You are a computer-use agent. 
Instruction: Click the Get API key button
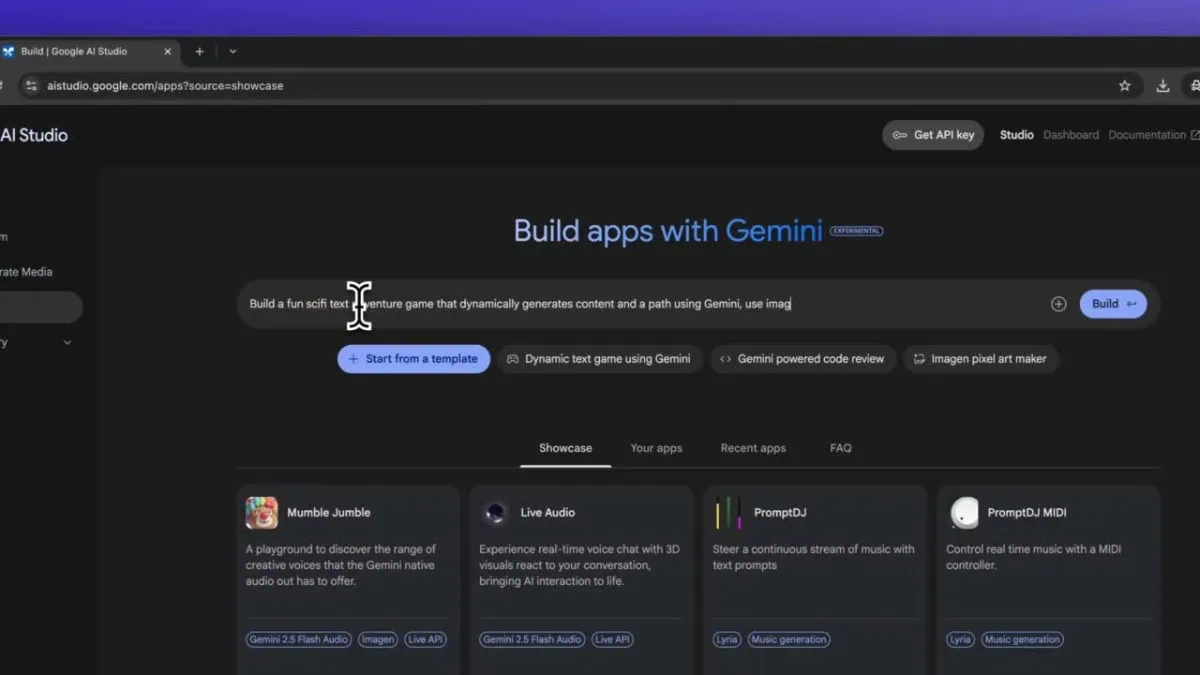coord(932,135)
